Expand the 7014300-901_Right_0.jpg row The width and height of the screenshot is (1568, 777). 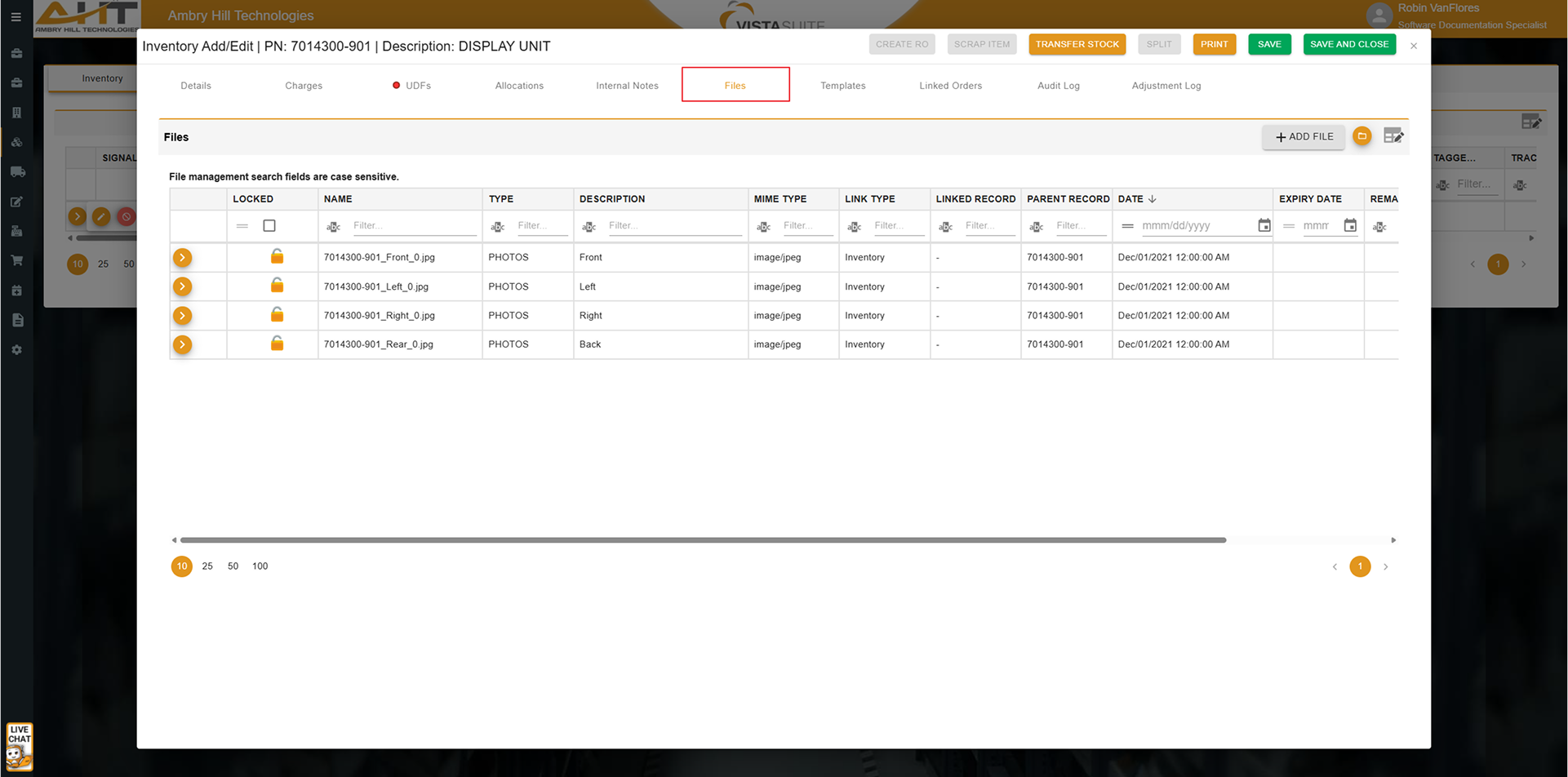pos(182,316)
